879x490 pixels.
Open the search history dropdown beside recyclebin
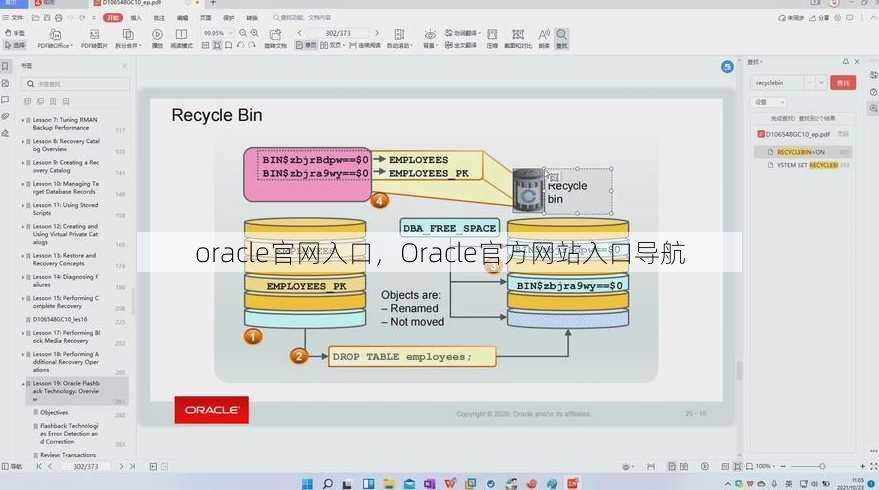(821, 83)
